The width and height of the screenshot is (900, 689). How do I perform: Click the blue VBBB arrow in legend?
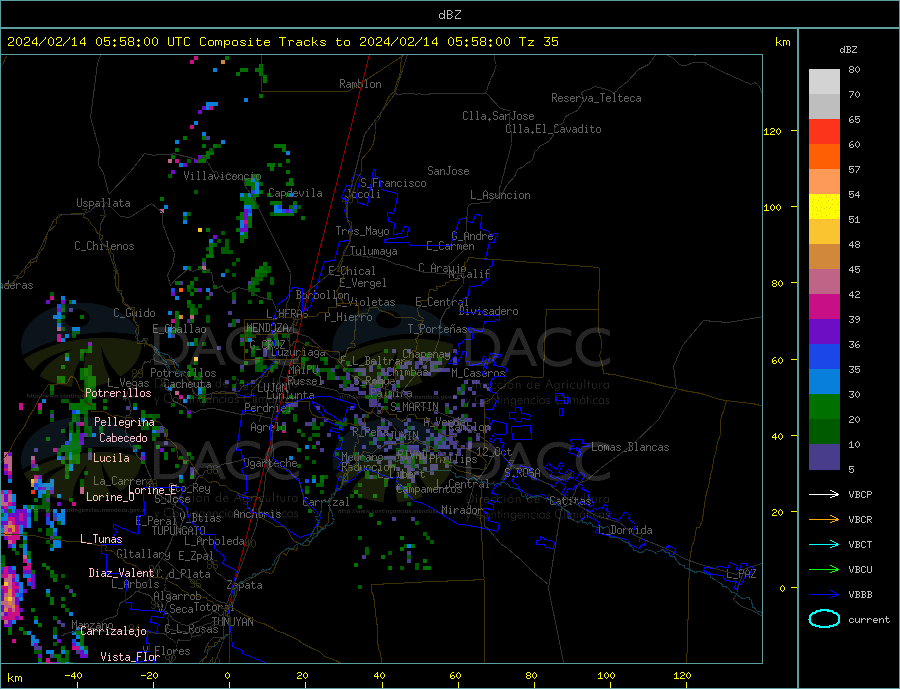pyautogui.click(x=824, y=595)
